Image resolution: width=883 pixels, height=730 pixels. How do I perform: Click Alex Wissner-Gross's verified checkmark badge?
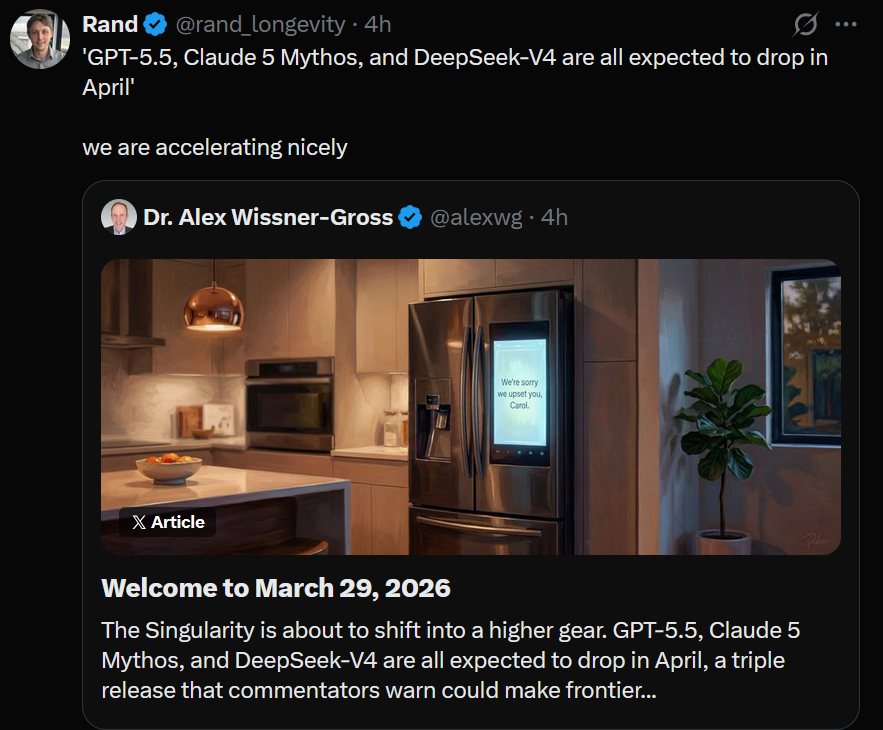tap(410, 217)
